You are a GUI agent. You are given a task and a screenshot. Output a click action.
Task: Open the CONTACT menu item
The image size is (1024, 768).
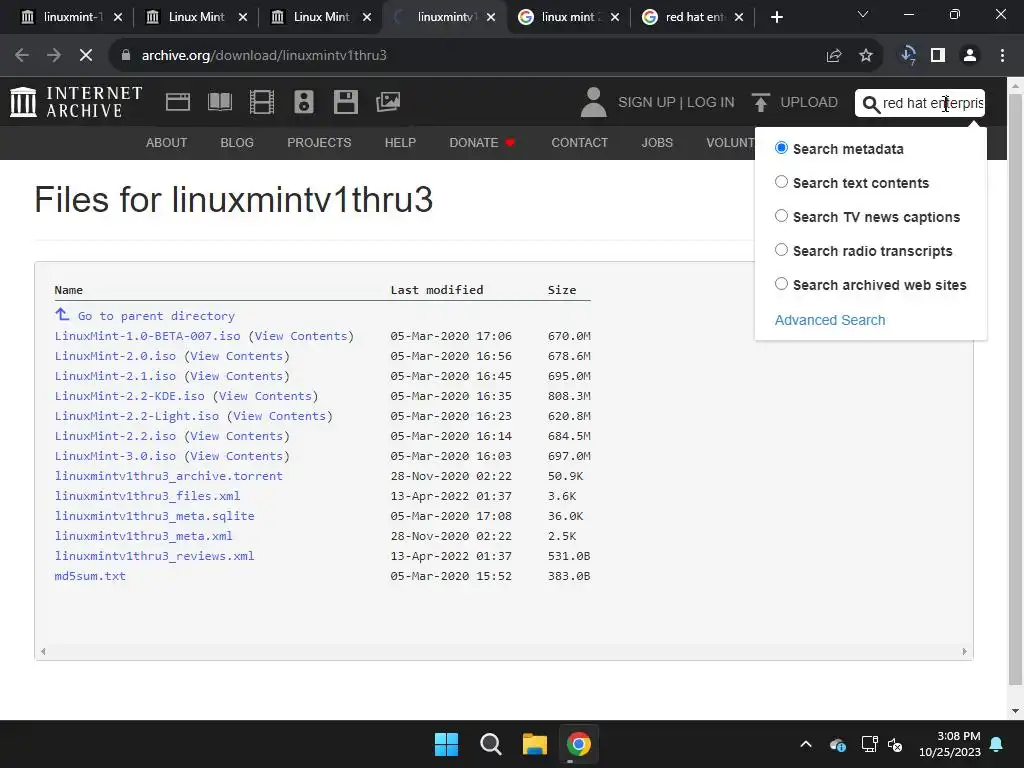579,142
